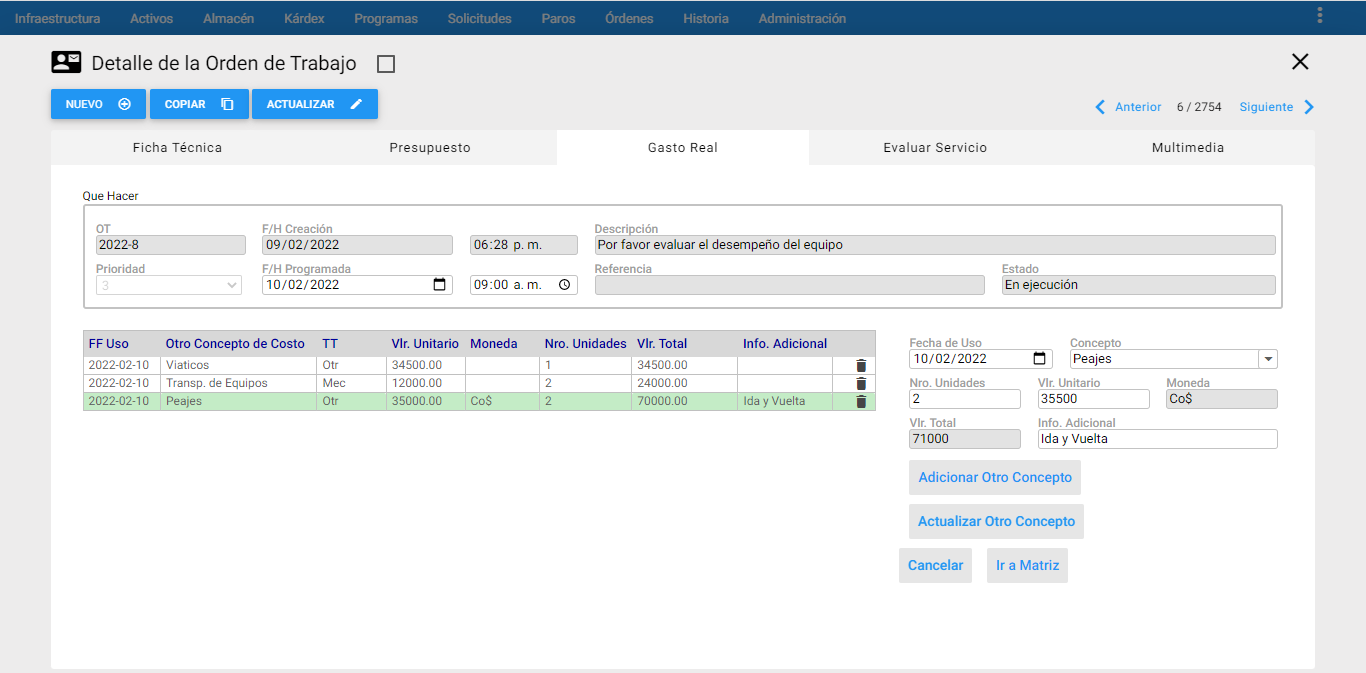Open calendar picker for F/H Programada
Viewport: 1366px width, 673px height.
click(x=440, y=285)
